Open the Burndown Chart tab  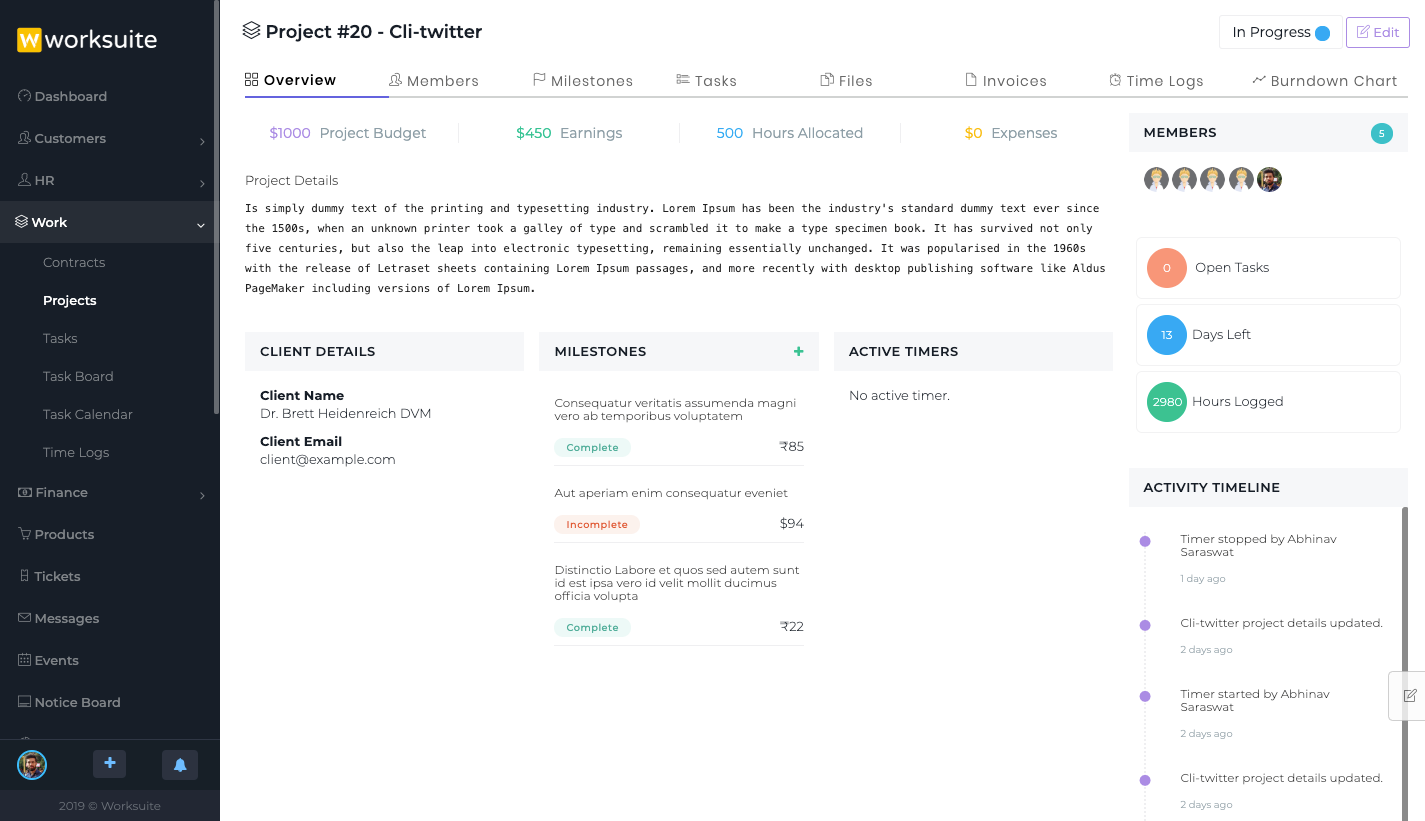click(1324, 81)
